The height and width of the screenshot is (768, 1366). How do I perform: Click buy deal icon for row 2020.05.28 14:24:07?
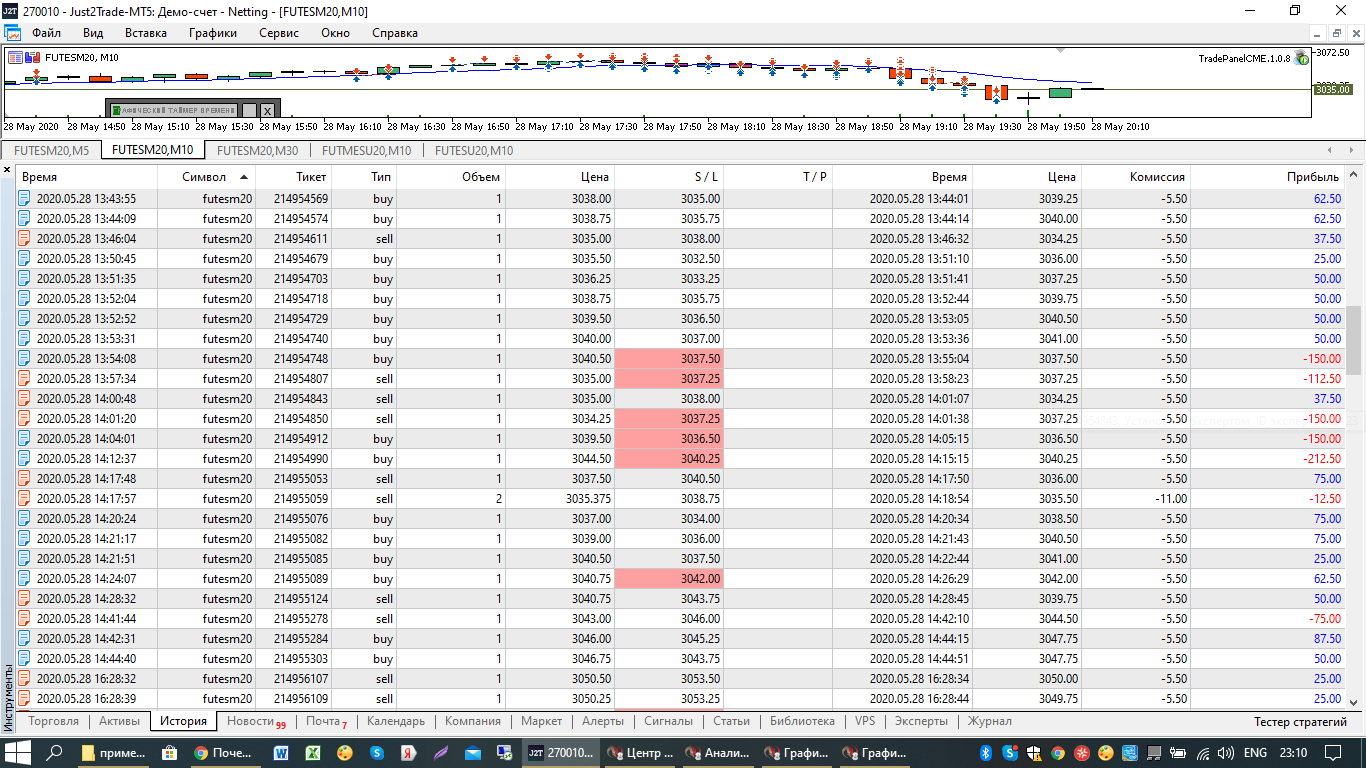(25, 578)
